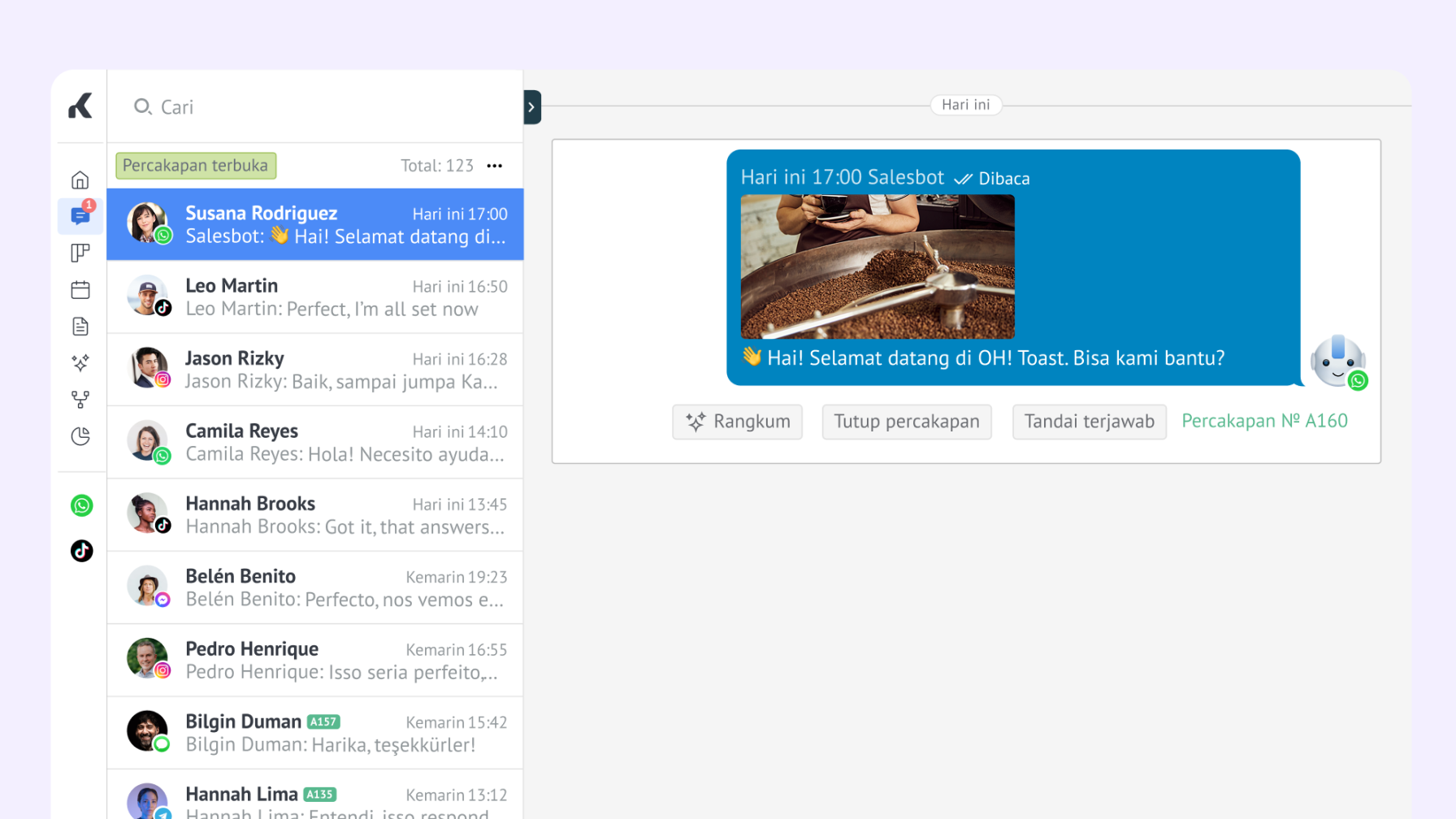1456x819 pixels.
Task: Select the chat inbox icon with notification badge
Action: [x=80, y=216]
